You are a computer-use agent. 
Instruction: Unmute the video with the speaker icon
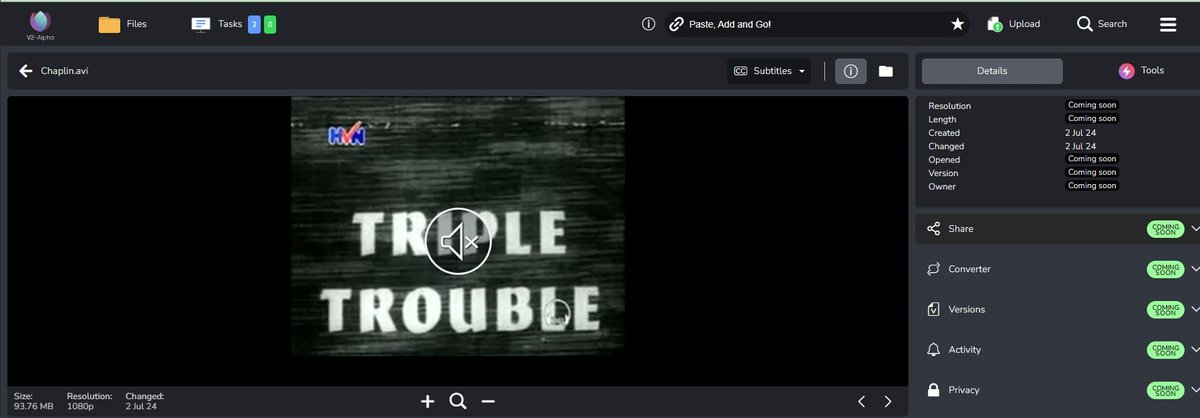tap(458, 241)
